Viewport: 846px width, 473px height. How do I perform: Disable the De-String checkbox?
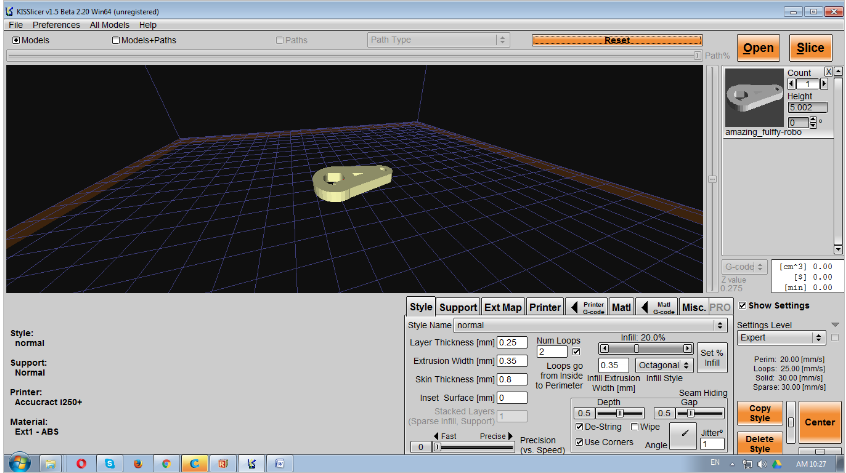[579, 427]
